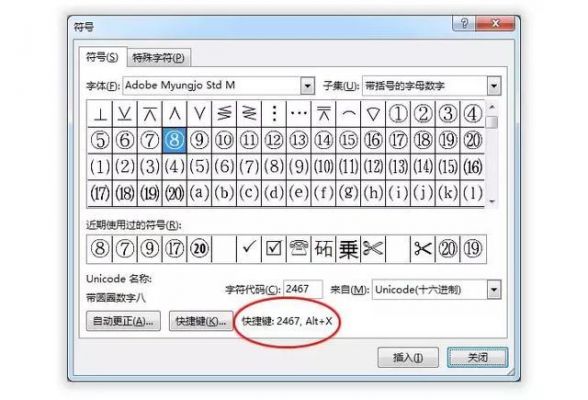Select the up tack ⊥ symbol
588x400 pixels.
[100, 114]
